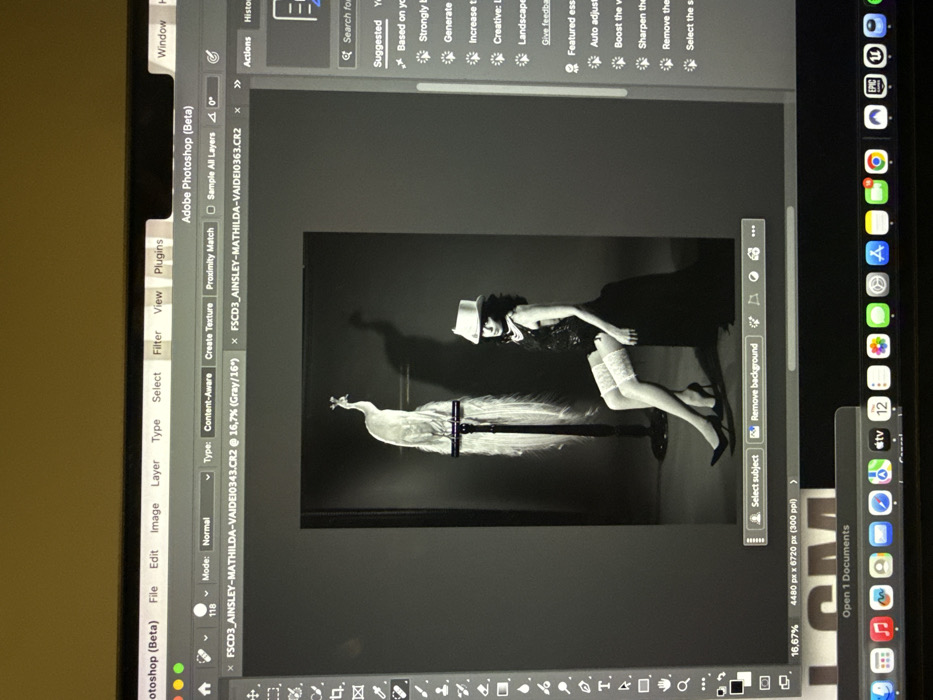This screenshot has width=933, height=700.
Task: Open the Mode Normal dropdown
Action: [206, 510]
